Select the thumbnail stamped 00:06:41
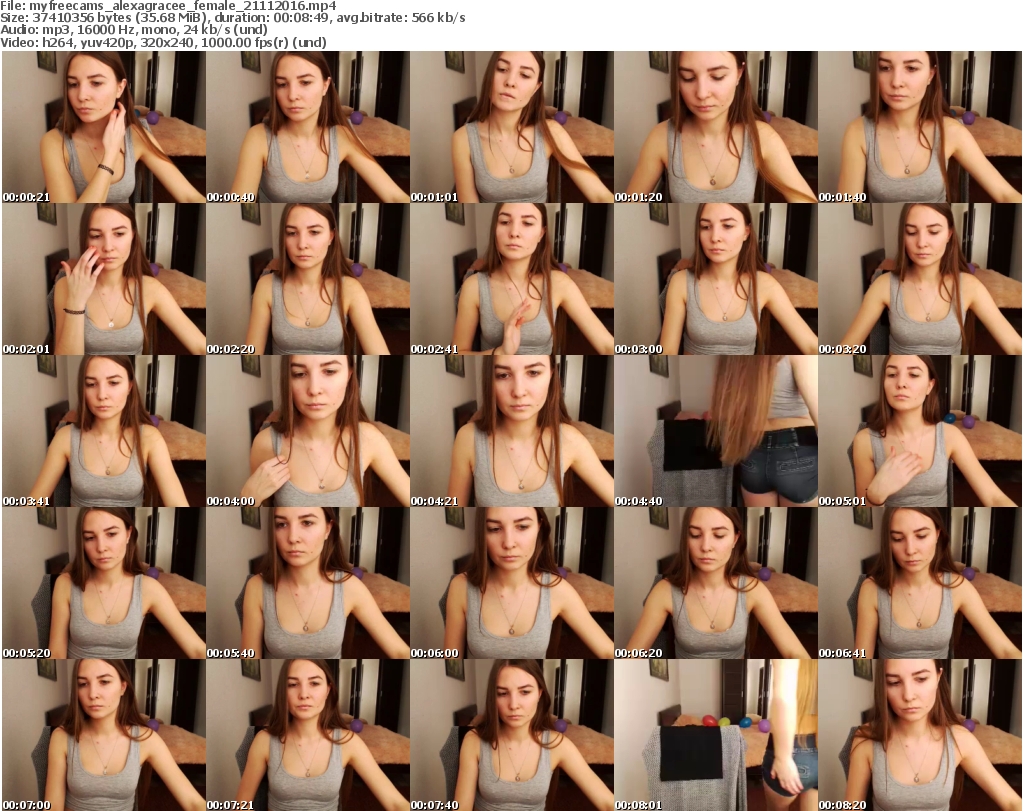 click(x=920, y=584)
